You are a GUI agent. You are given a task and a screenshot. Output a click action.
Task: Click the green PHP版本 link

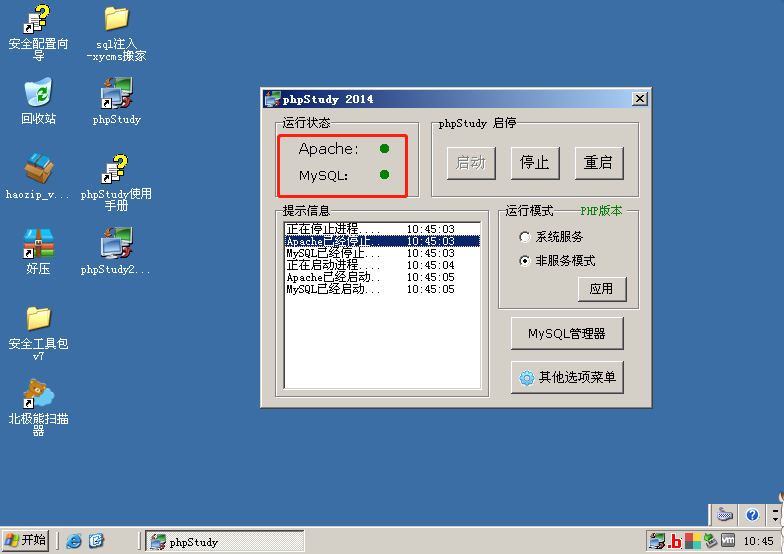(x=601, y=211)
